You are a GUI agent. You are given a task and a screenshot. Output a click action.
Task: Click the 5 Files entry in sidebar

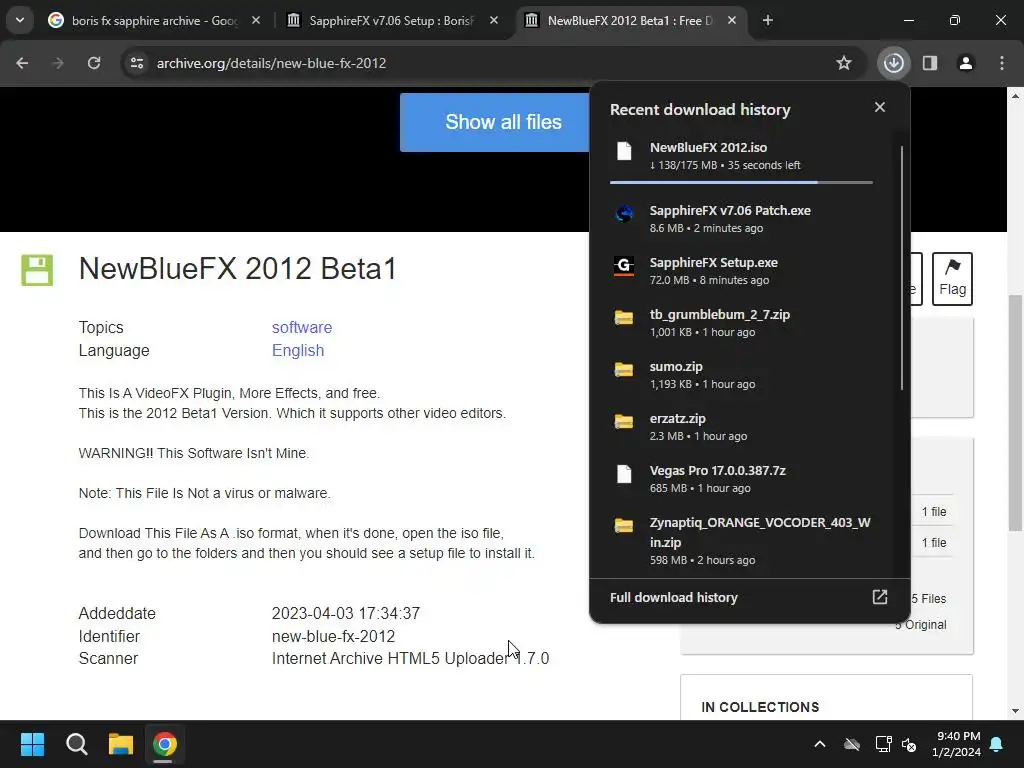pyautogui.click(x=929, y=599)
